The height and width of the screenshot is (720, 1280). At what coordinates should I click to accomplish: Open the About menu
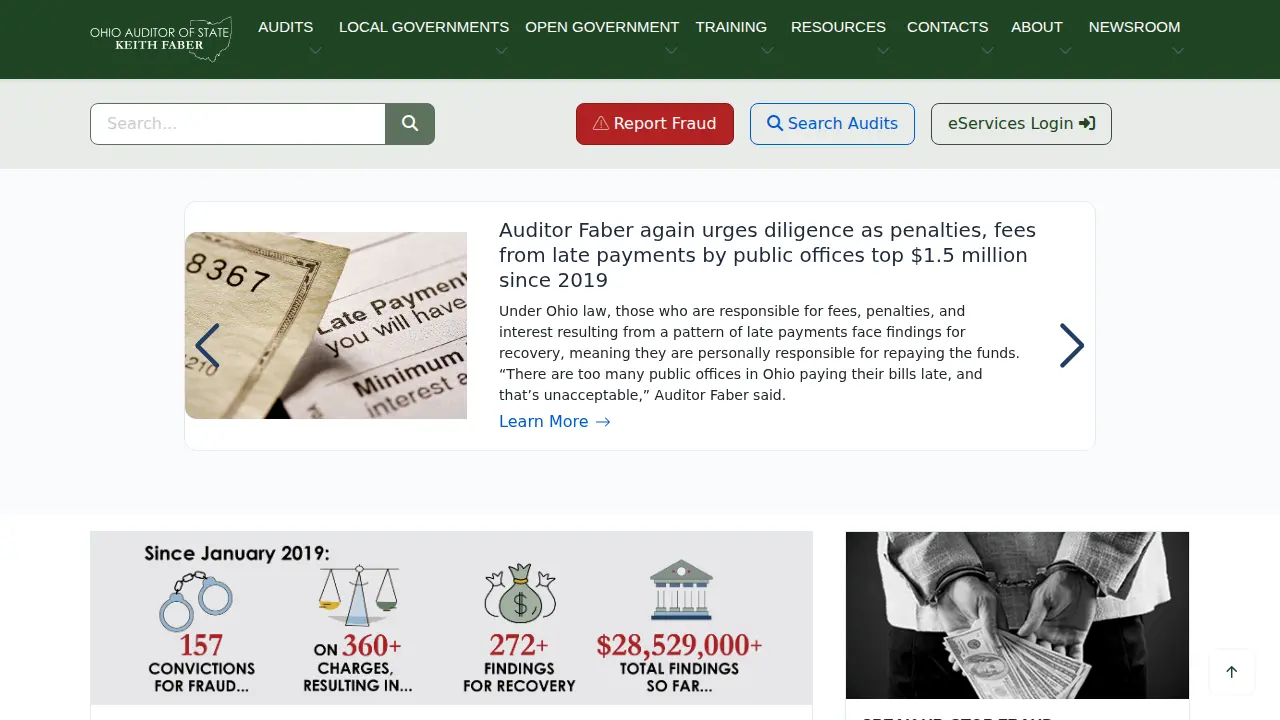1036,27
